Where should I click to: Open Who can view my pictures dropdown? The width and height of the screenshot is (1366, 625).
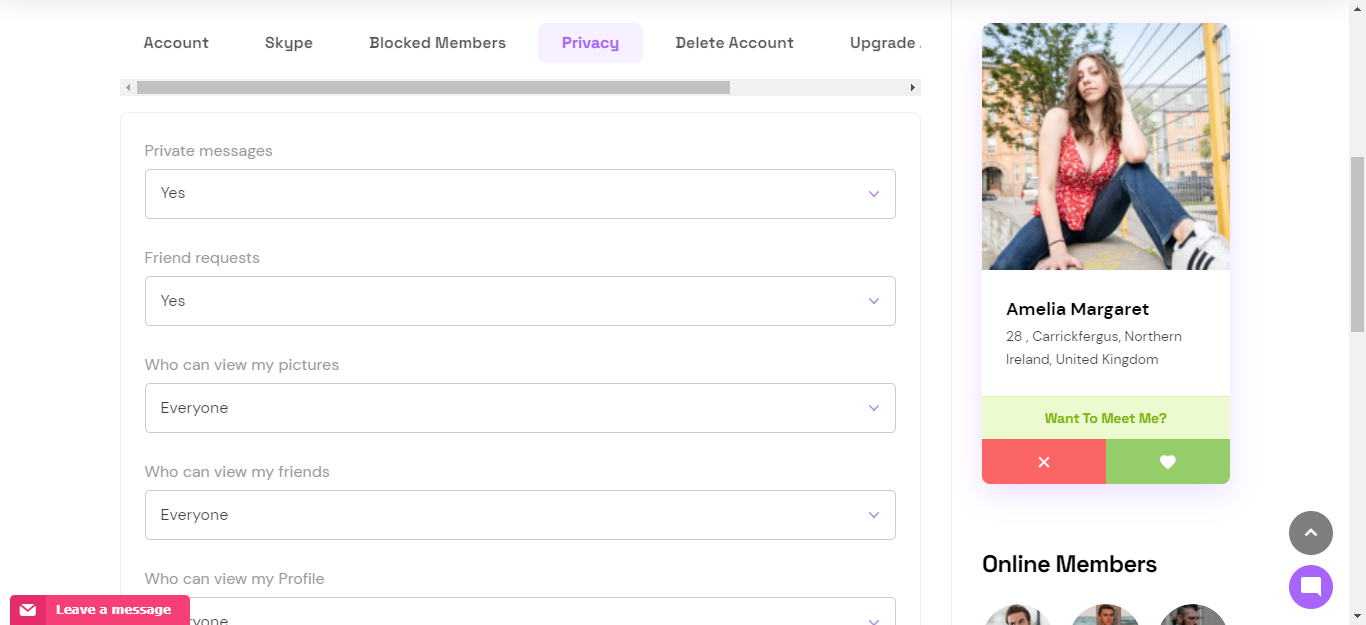(520, 408)
